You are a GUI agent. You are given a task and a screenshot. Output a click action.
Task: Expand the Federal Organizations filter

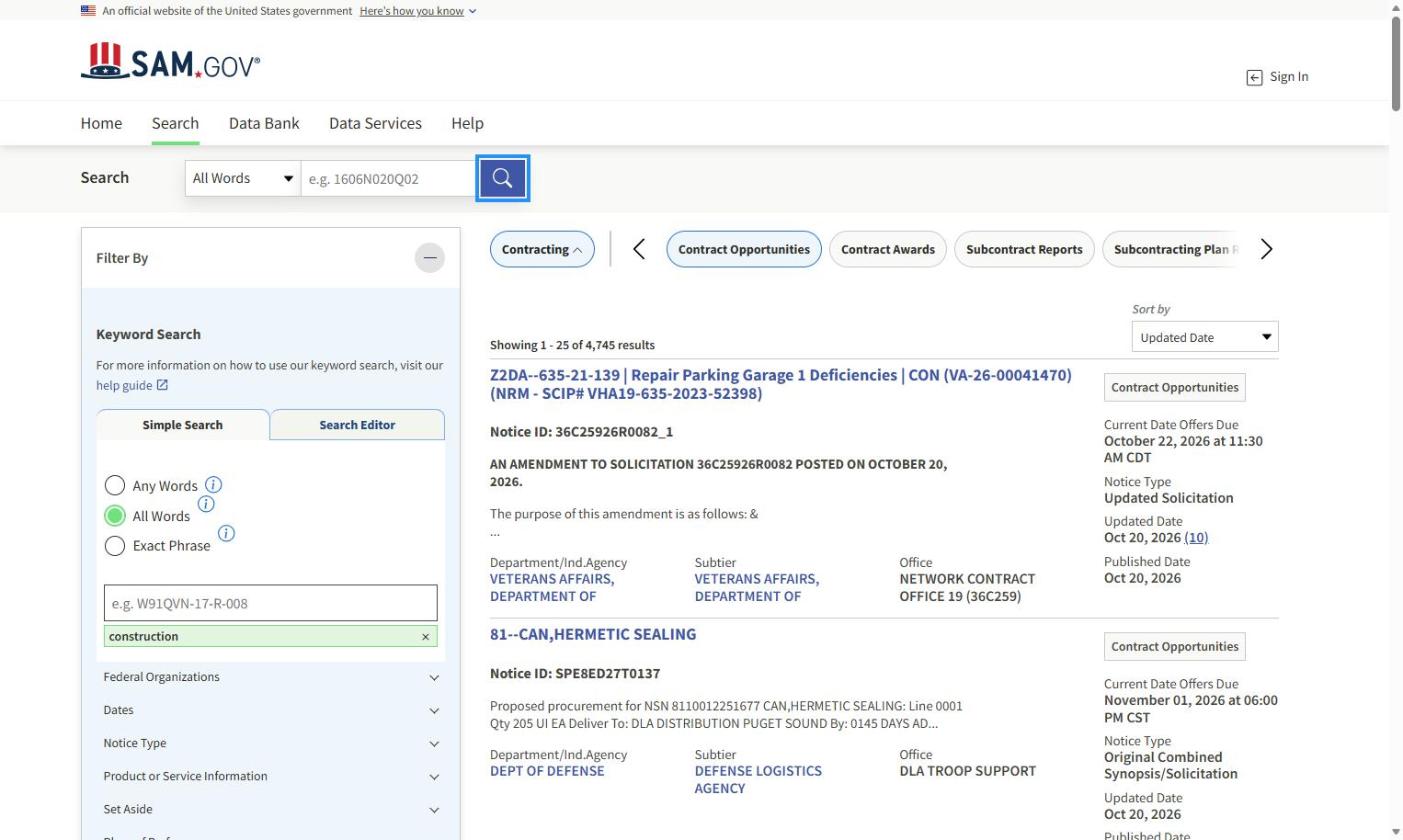pyautogui.click(x=270, y=677)
